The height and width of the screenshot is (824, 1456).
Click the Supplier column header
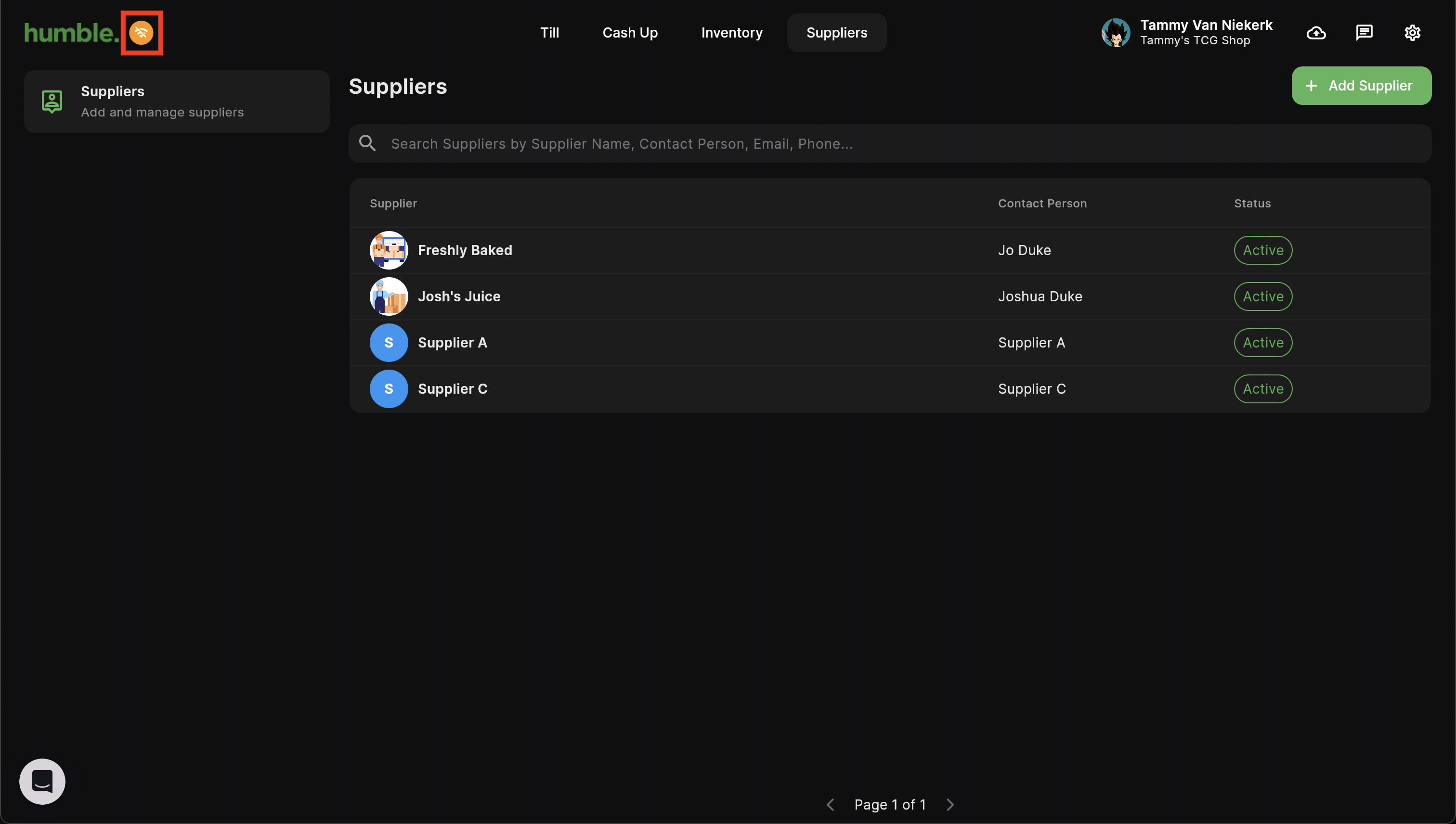point(393,203)
